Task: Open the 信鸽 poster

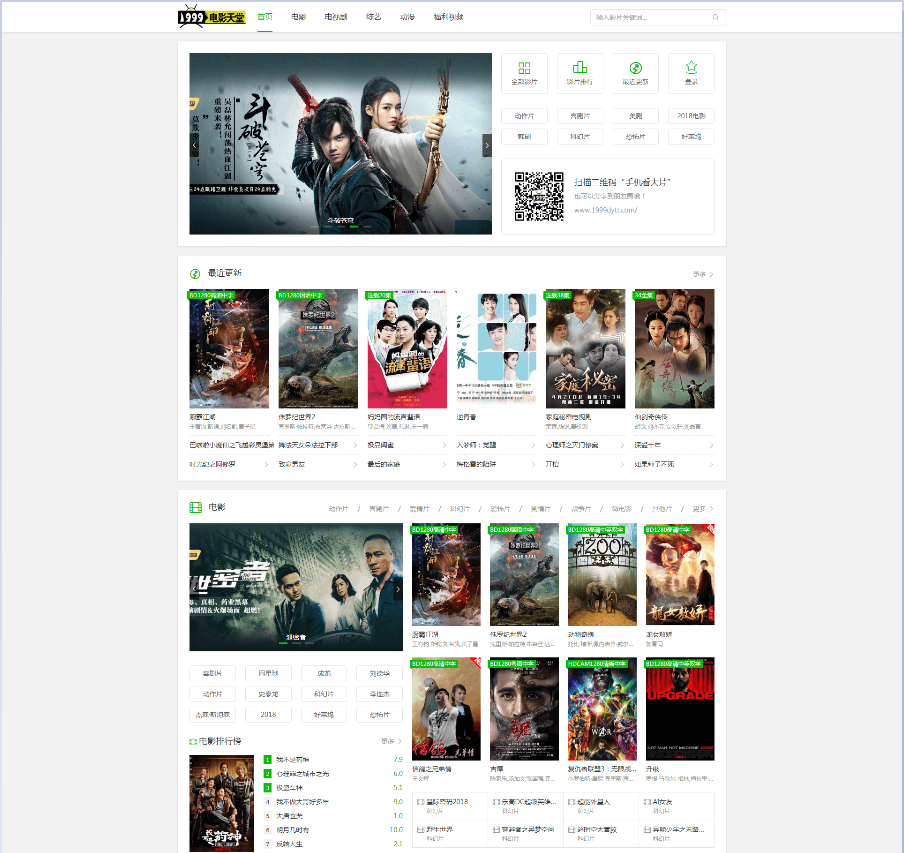Action: [x=446, y=709]
